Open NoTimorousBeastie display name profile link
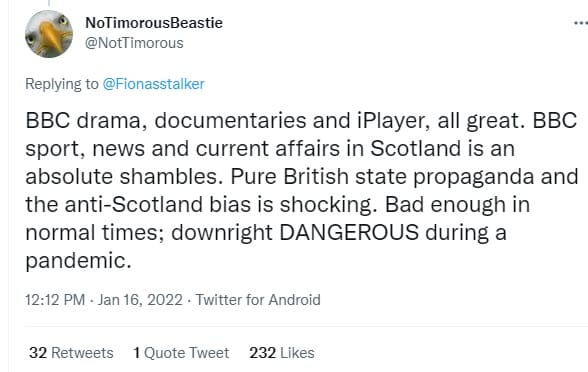The image size is (588, 372). [154, 23]
